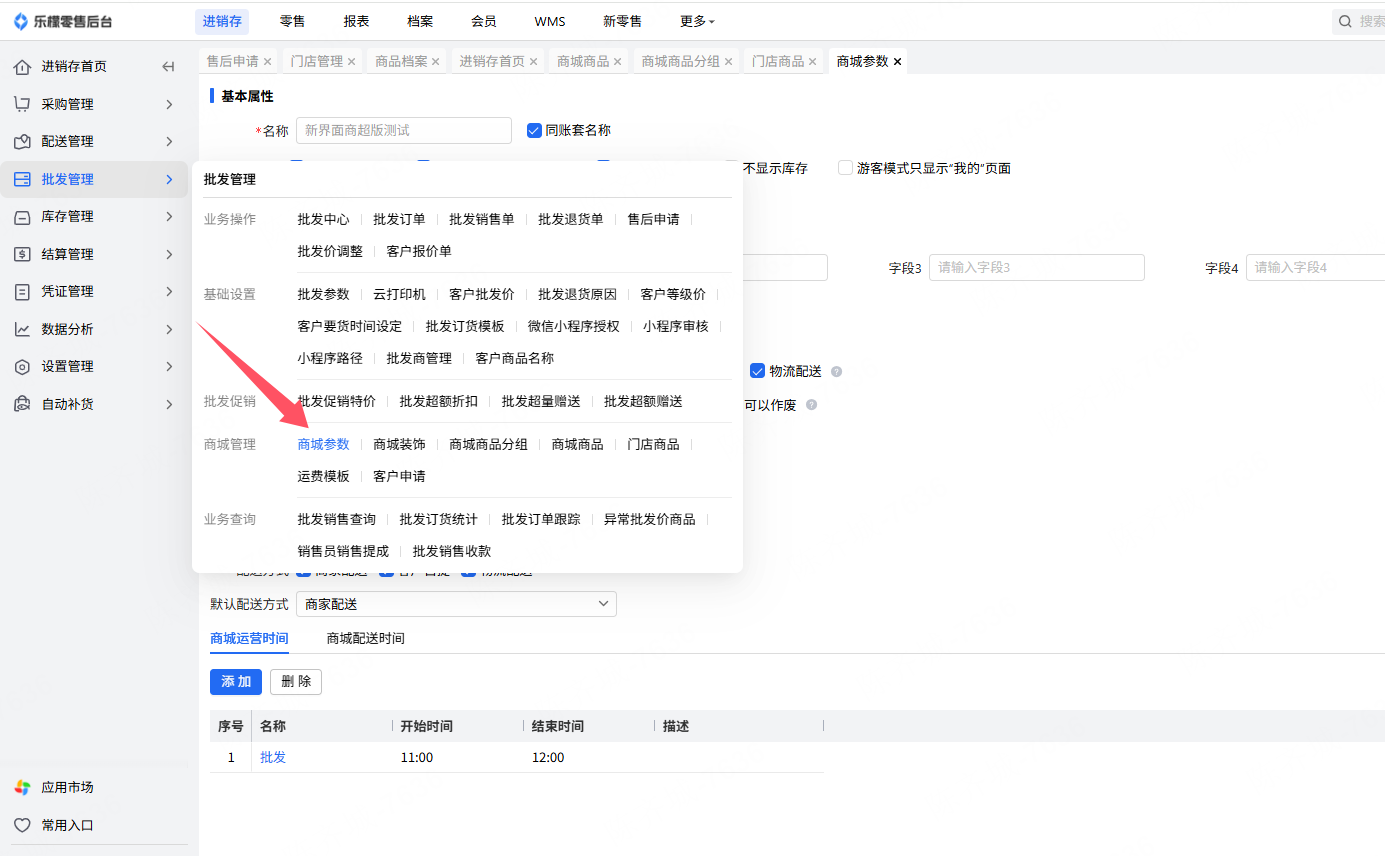Screen dimensions: 1385x856
Task: Open the 更多 dropdown in top navigation
Action: [697, 21]
